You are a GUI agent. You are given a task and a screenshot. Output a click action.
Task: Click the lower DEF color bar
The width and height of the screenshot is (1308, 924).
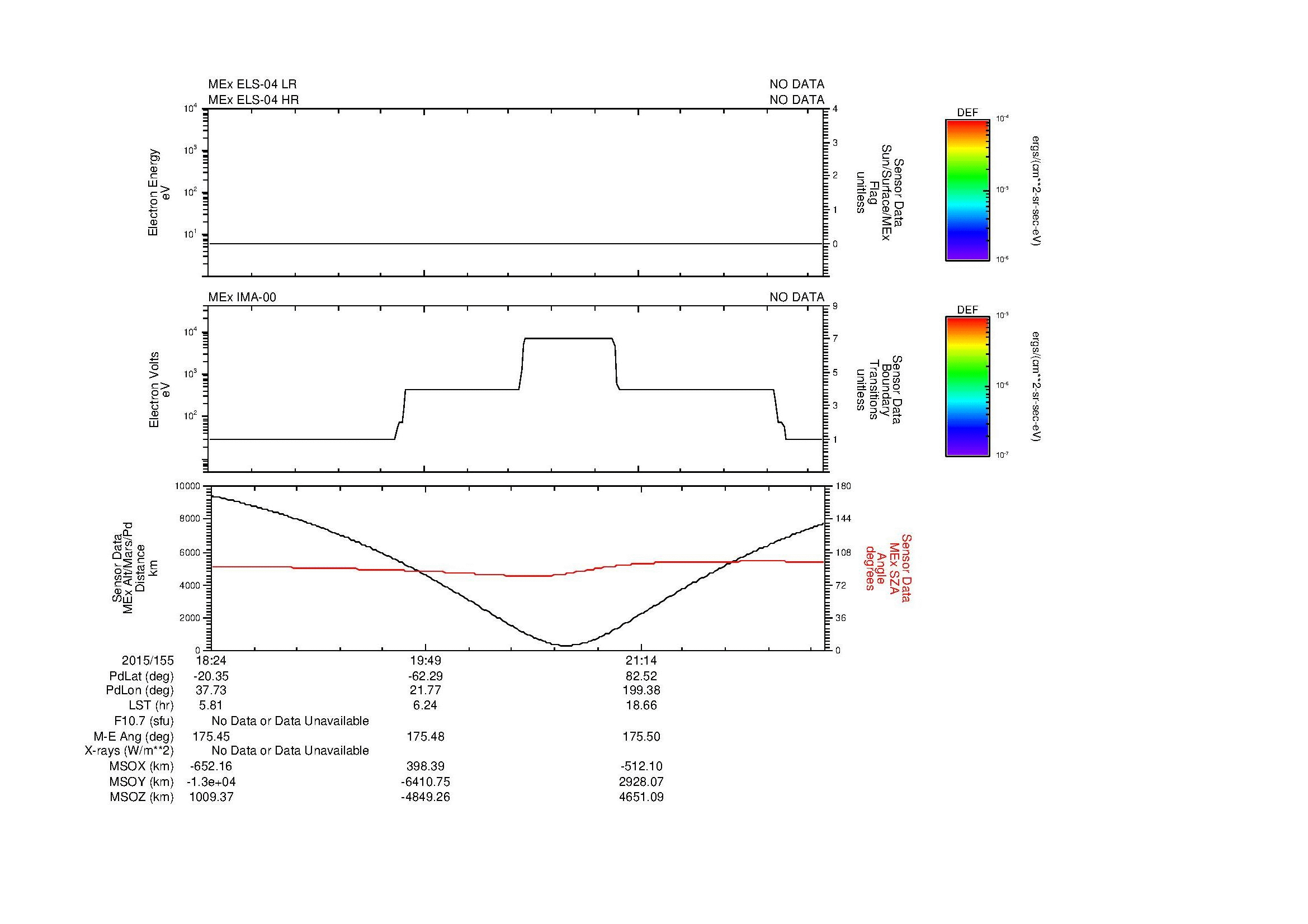click(967, 387)
